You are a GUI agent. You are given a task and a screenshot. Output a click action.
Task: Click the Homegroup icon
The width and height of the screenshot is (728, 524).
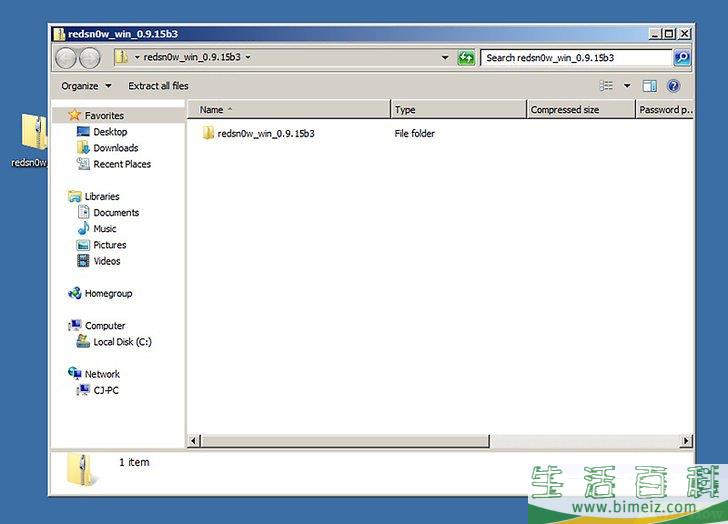75,293
